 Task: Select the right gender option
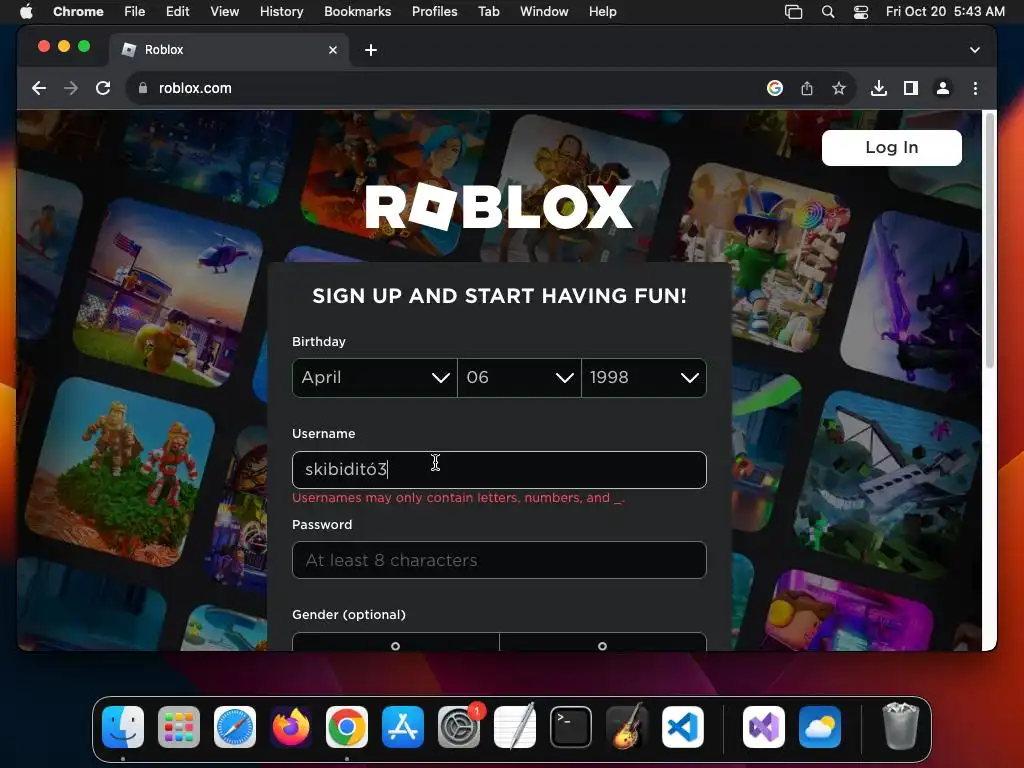tap(603, 642)
